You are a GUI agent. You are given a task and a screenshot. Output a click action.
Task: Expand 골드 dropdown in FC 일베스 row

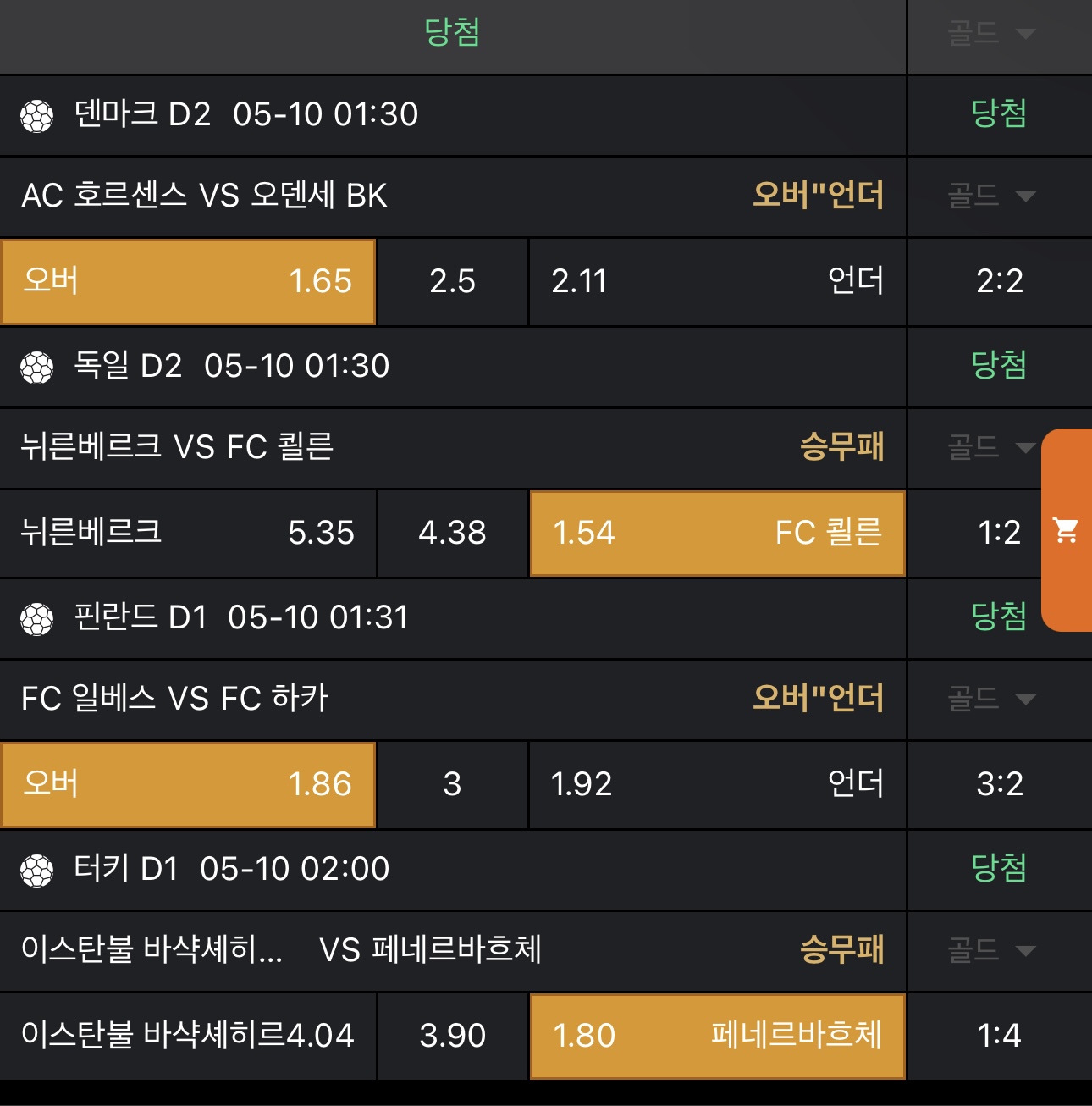click(x=991, y=699)
